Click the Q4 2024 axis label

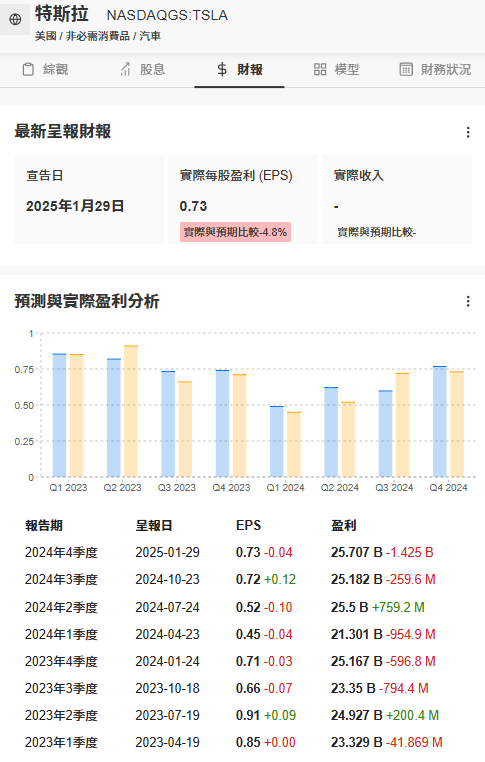[x=449, y=487]
